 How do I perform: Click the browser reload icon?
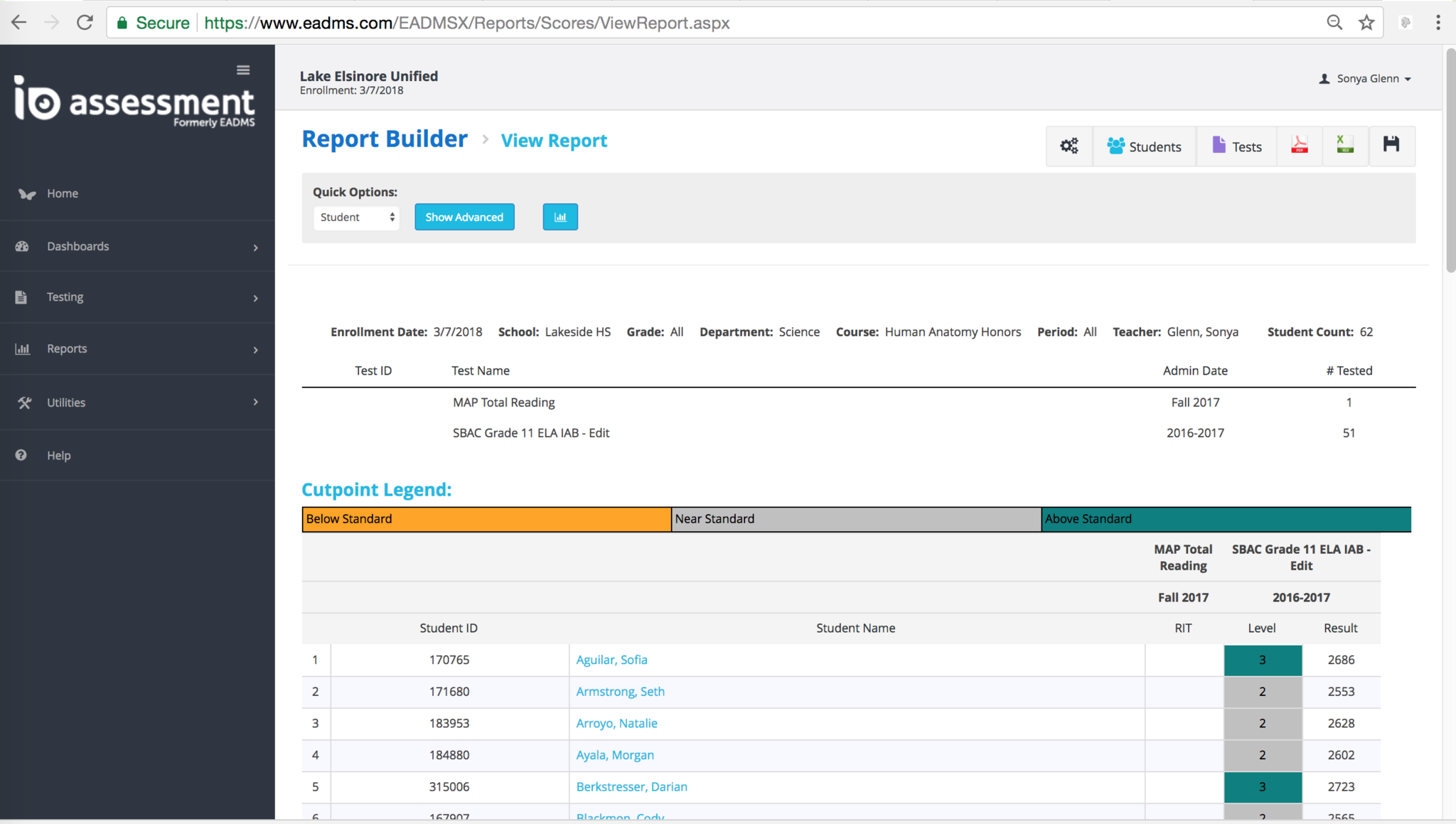[85, 23]
